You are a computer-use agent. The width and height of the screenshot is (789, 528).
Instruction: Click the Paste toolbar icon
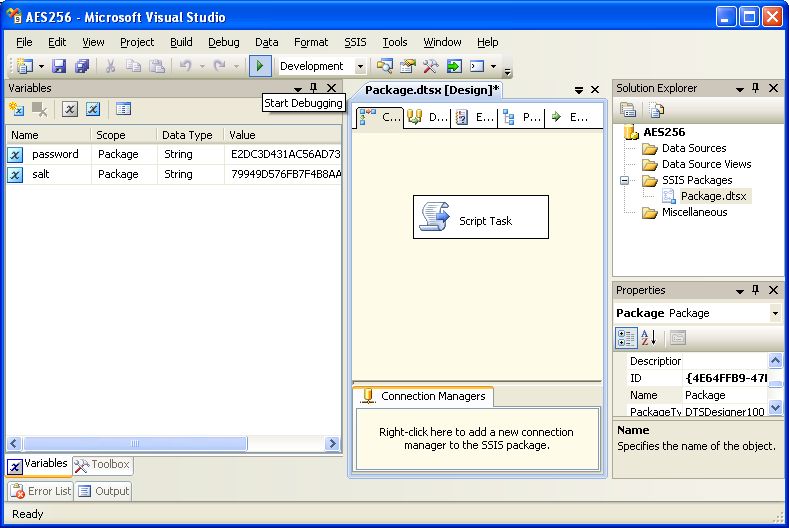157,66
